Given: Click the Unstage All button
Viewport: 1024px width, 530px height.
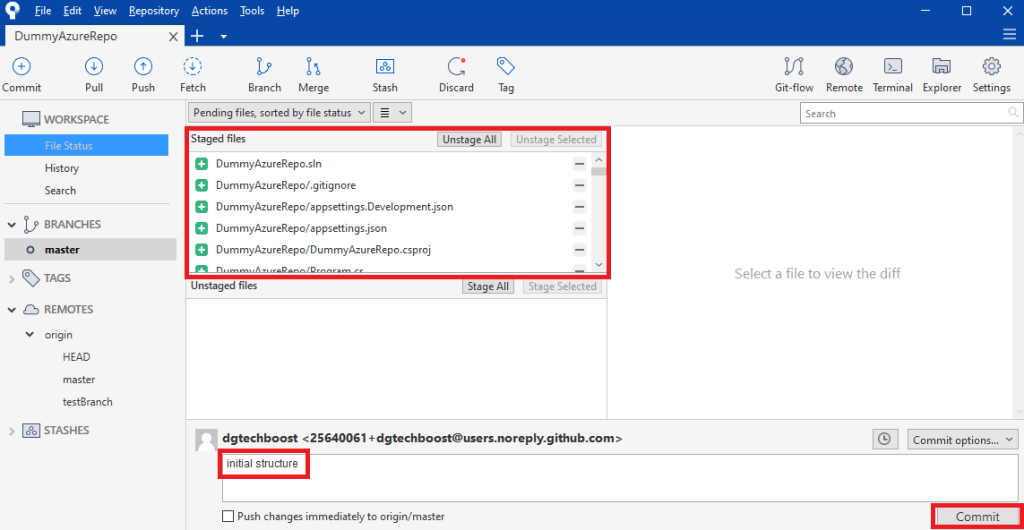Looking at the screenshot, I should 469,140.
